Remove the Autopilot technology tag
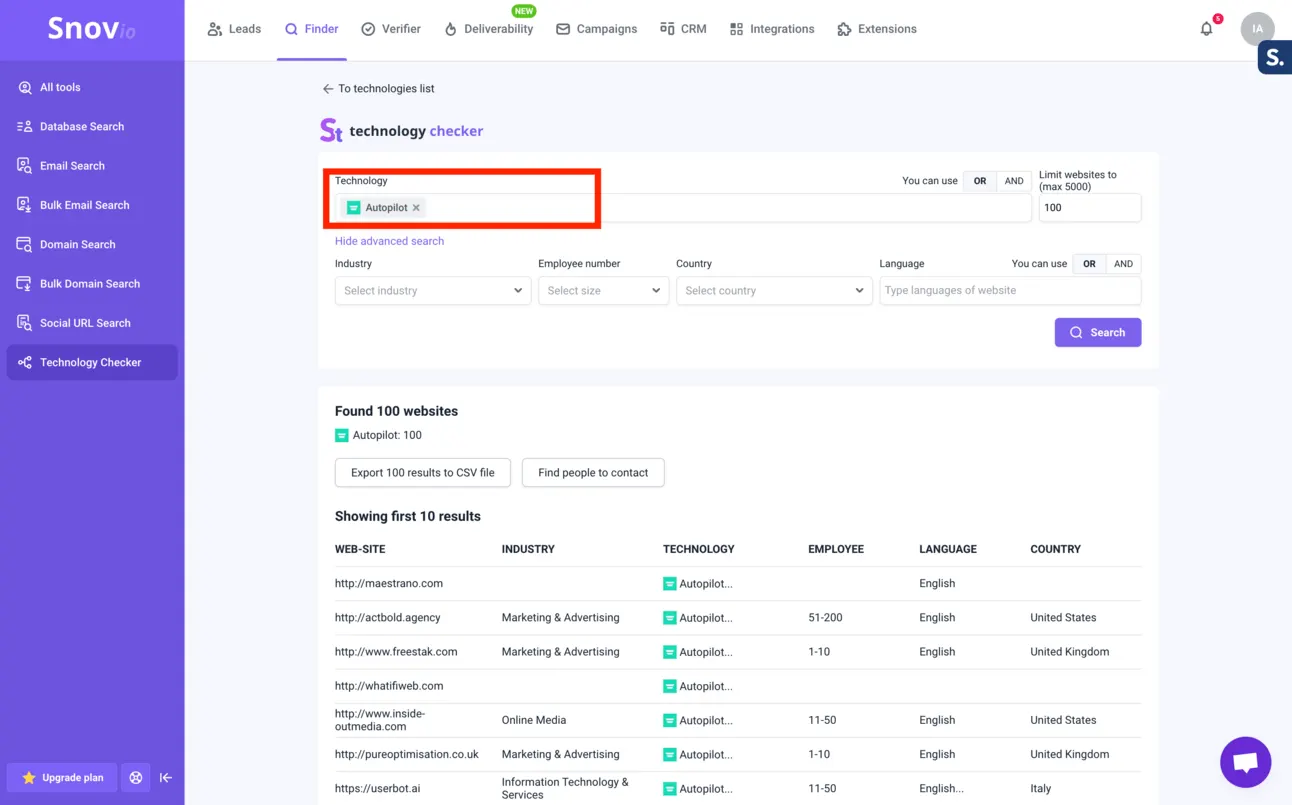The height and width of the screenshot is (805, 1292). pos(416,208)
